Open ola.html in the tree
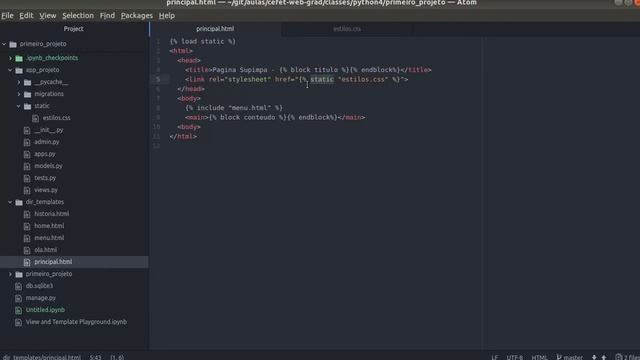Image resolution: width=640 pixels, height=360 pixels. click(45, 250)
